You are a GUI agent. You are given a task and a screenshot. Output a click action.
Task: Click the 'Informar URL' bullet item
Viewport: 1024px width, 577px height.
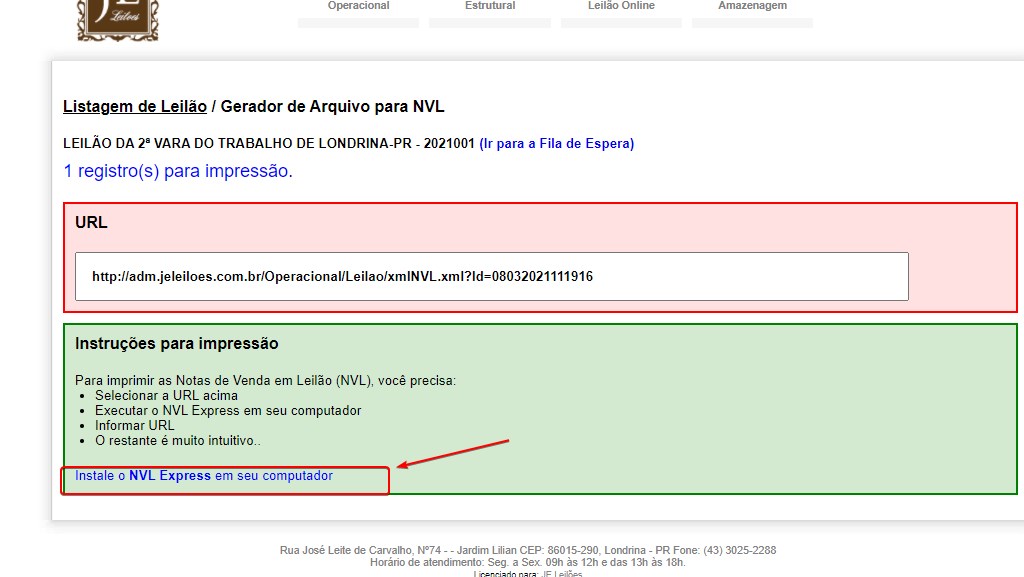[x=134, y=425]
